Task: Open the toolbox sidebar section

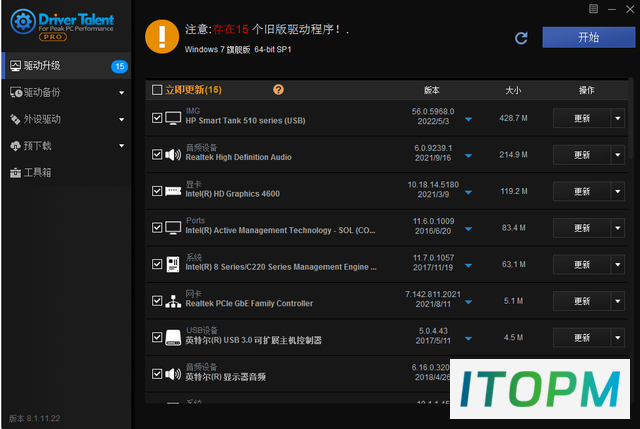Action: 67,173
